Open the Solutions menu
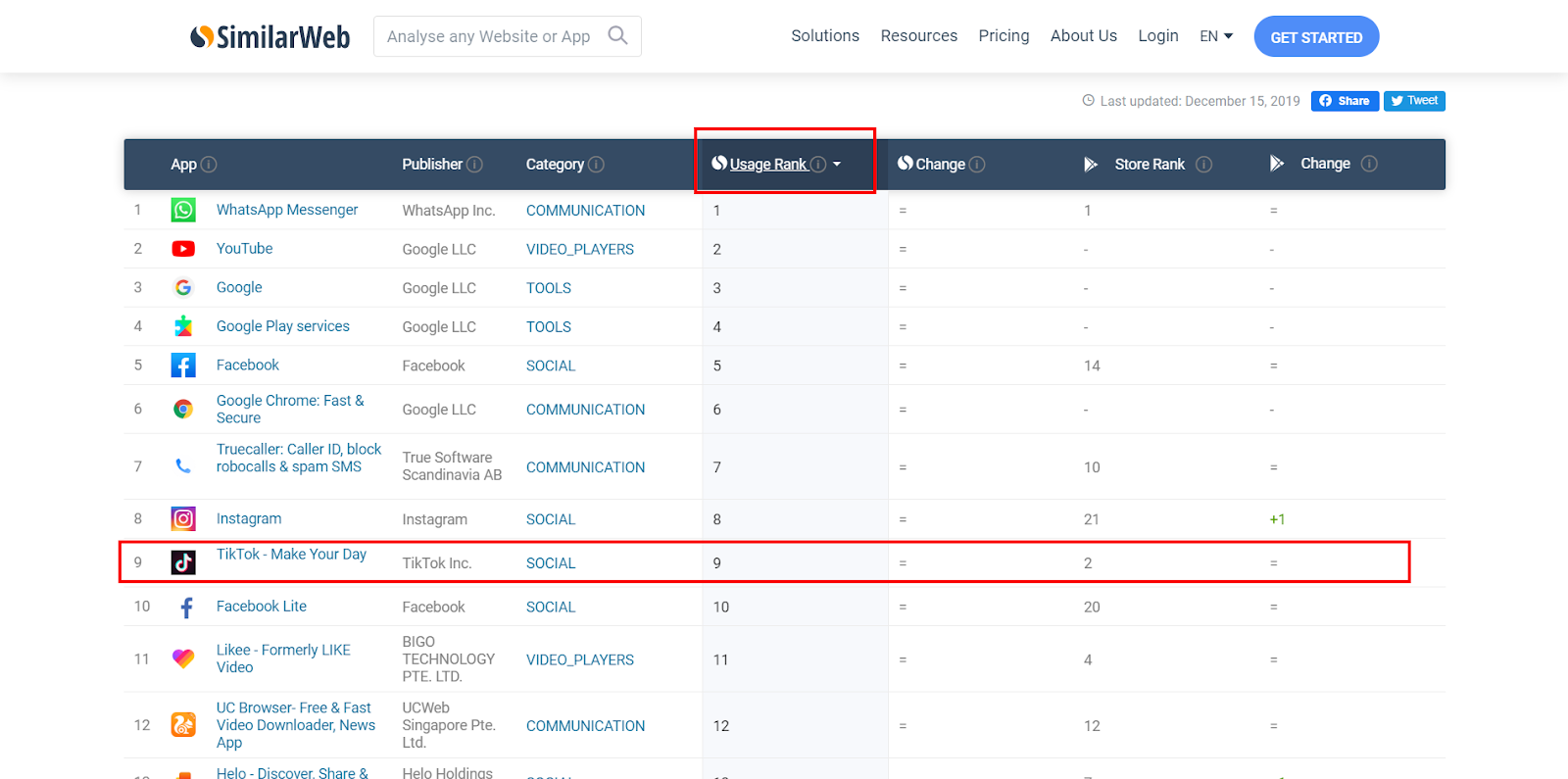The image size is (1568, 779). (x=825, y=36)
